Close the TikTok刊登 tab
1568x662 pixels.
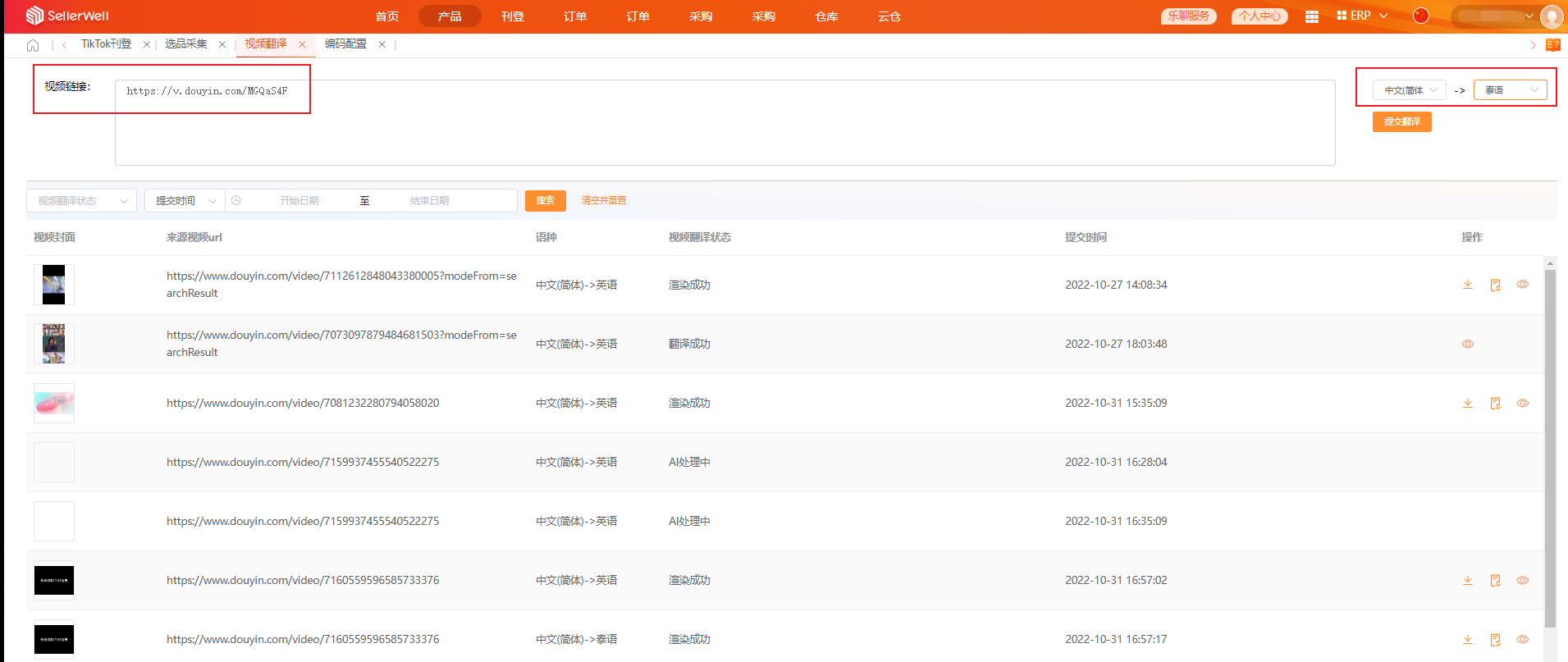tap(146, 44)
